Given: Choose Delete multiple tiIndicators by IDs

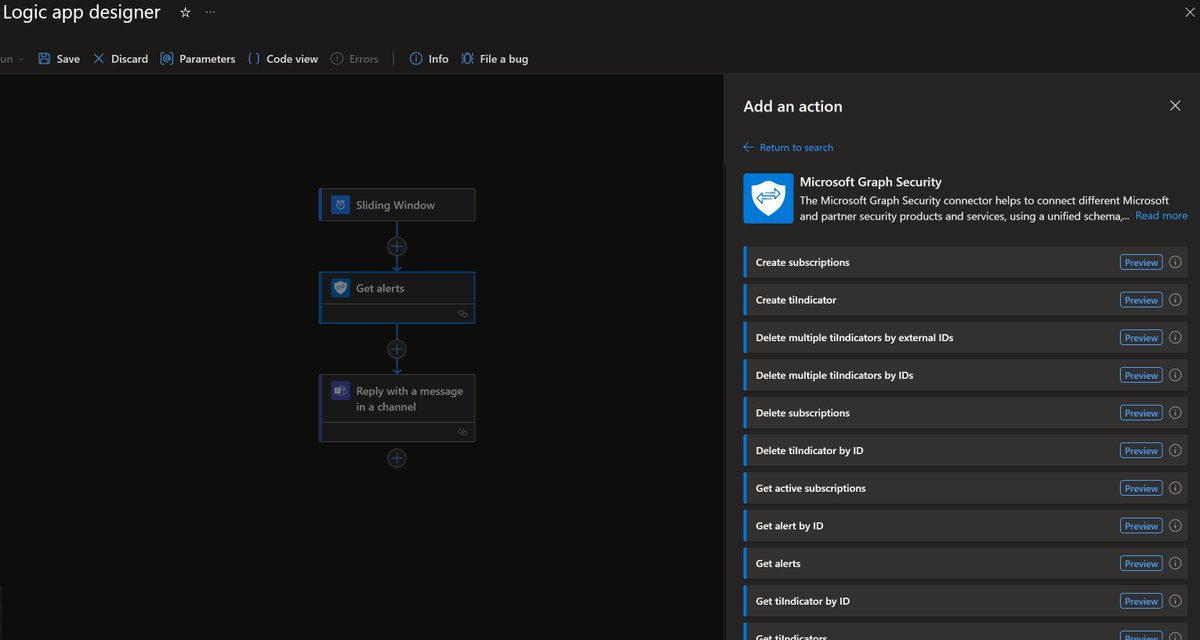Looking at the screenshot, I should click(965, 375).
